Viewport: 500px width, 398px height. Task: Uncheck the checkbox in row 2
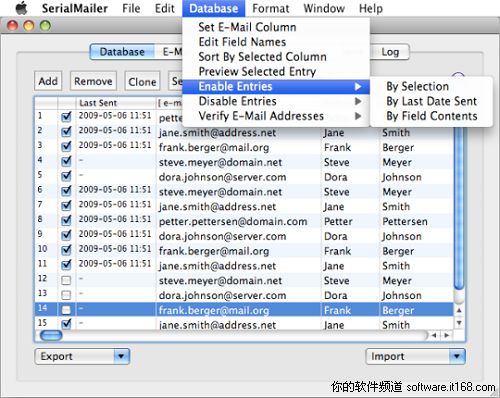[66, 131]
